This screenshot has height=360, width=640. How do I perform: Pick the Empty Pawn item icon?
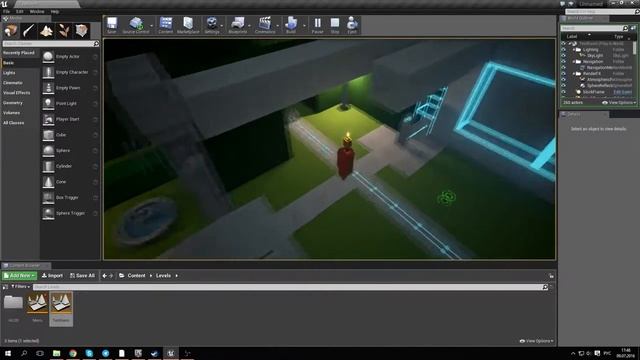tap(48, 88)
